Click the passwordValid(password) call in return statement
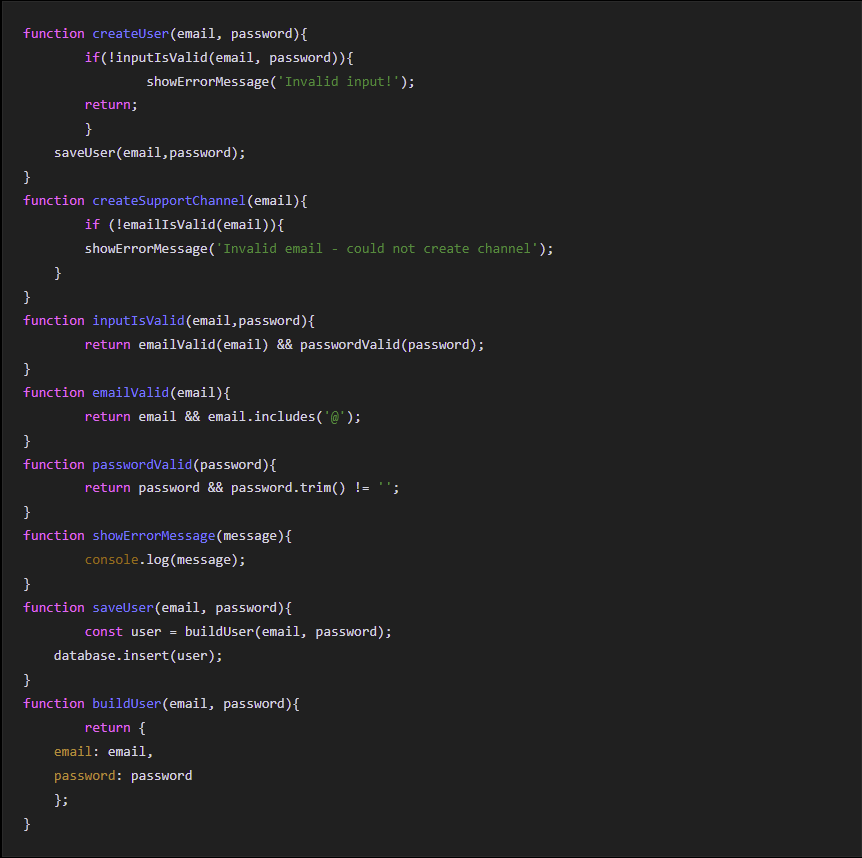The image size is (862, 858). pyautogui.click(x=388, y=345)
